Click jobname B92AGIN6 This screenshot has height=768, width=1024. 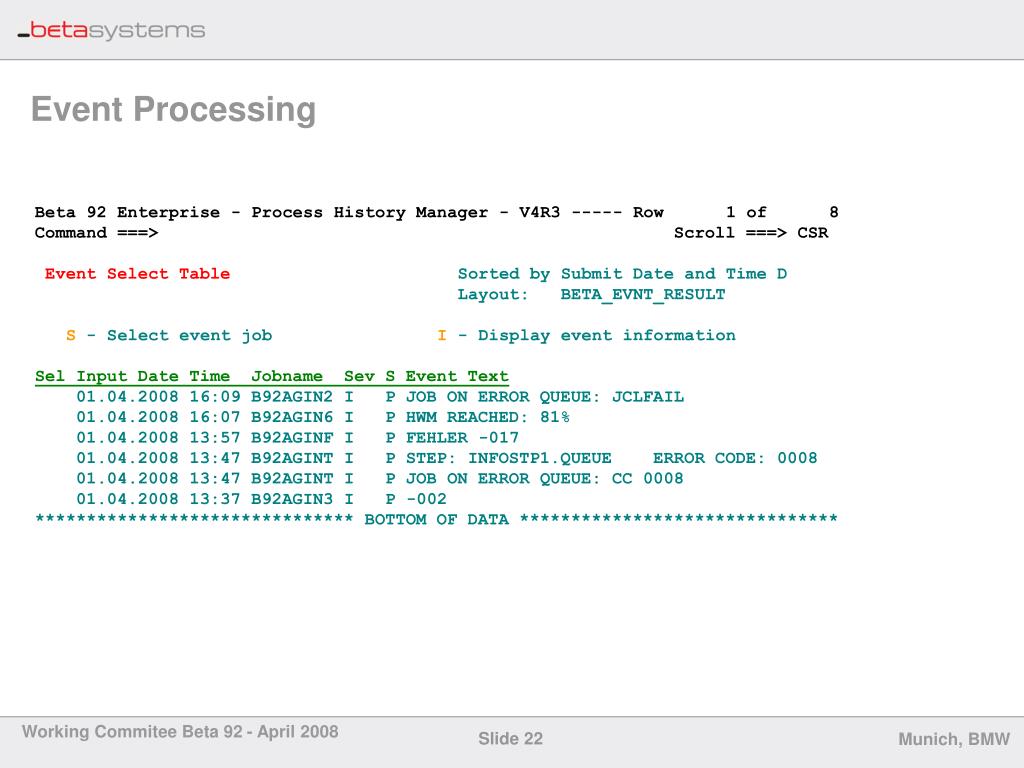pyautogui.click(x=292, y=417)
